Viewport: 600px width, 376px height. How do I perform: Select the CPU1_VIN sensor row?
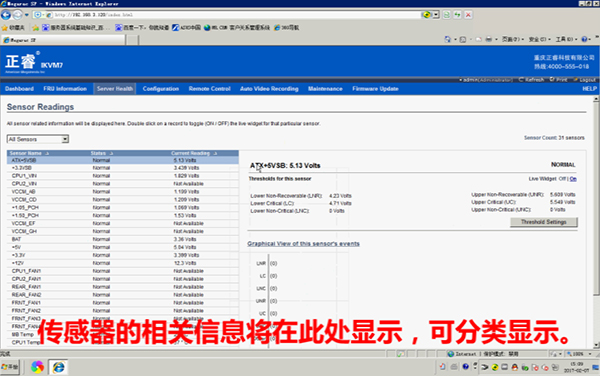[x=123, y=176]
